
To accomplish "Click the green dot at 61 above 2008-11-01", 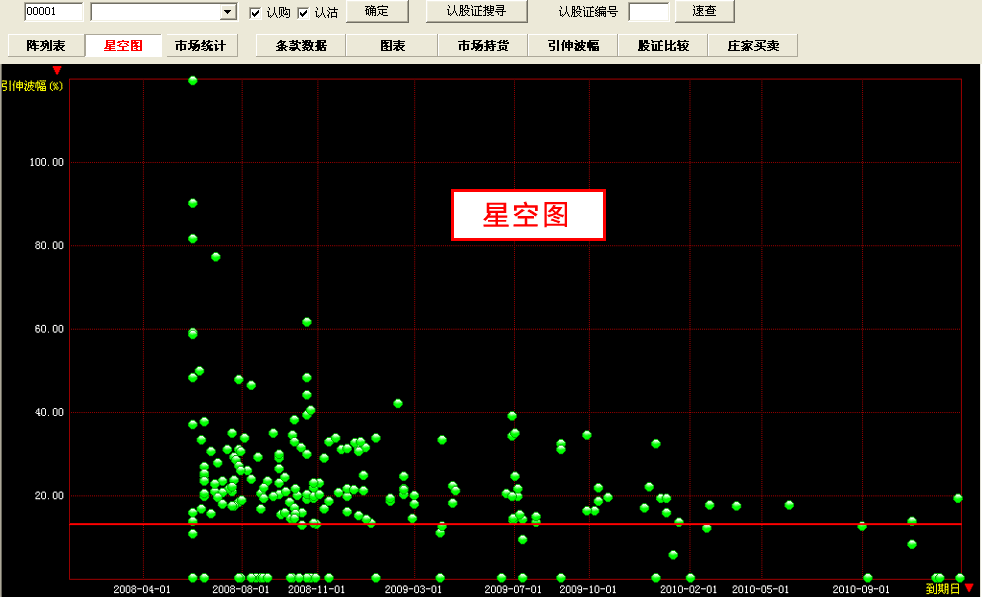I will tap(307, 322).
